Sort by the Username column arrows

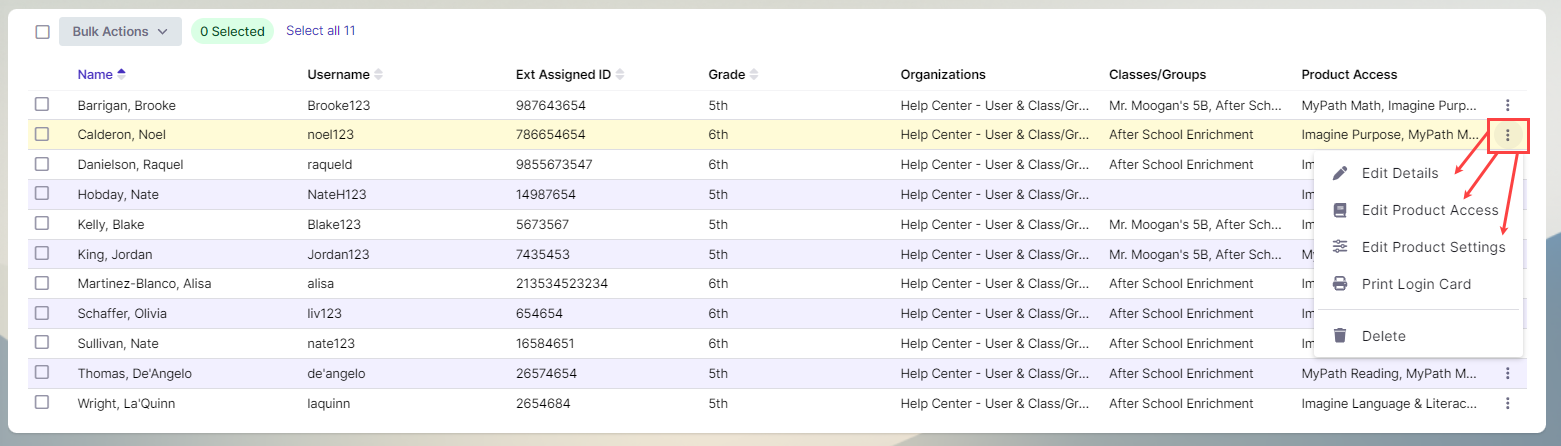[x=379, y=75]
